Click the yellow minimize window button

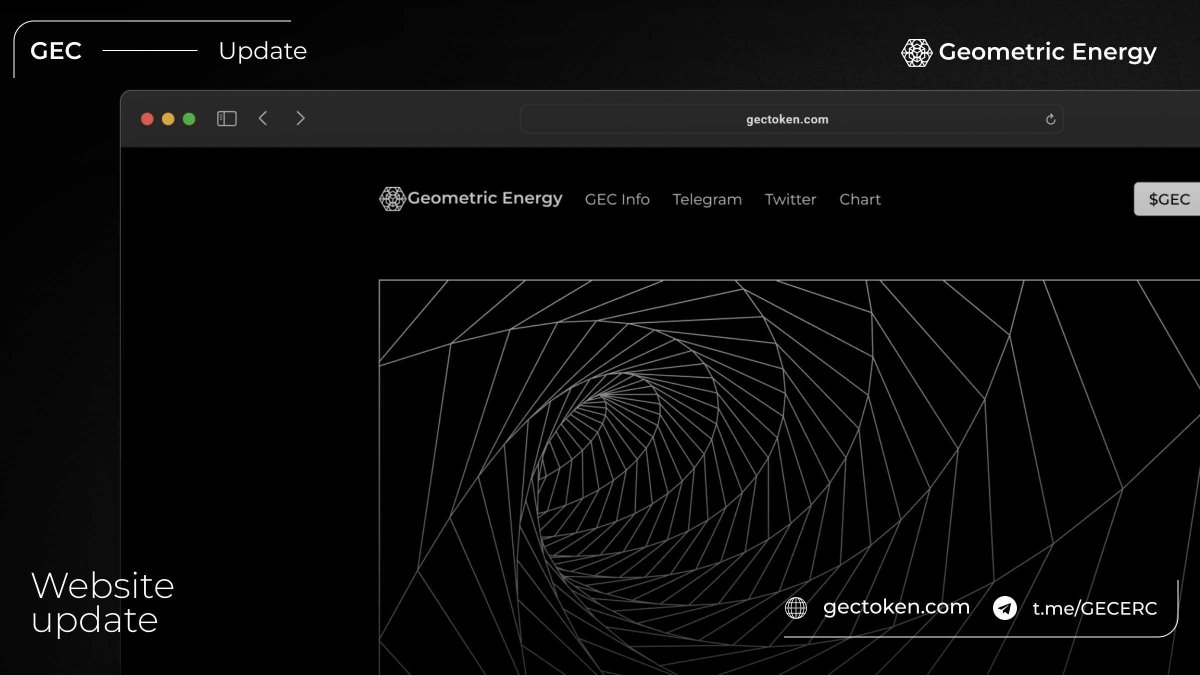pos(168,119)
